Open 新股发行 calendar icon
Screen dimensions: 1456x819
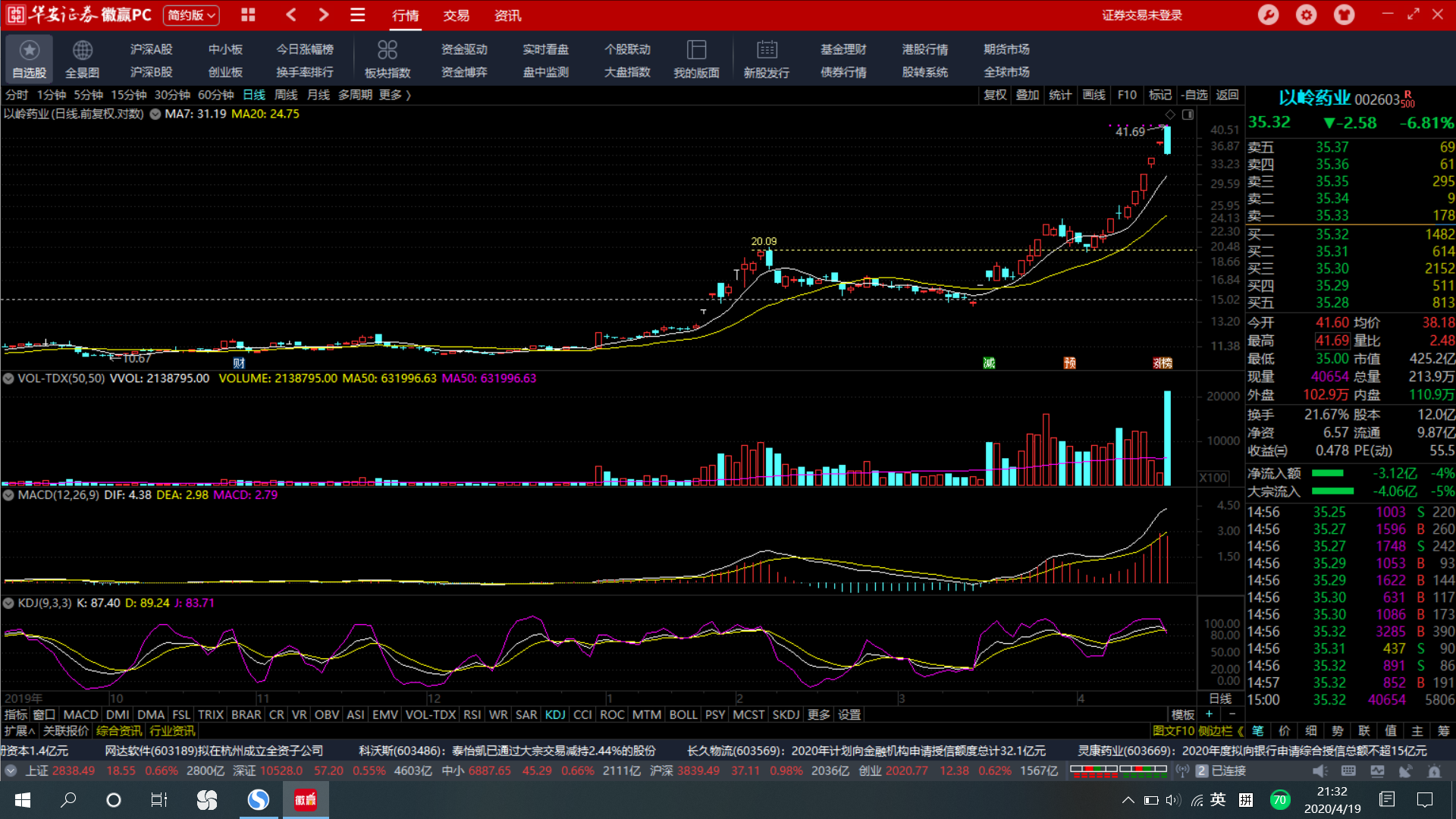(x=767, y=50)
